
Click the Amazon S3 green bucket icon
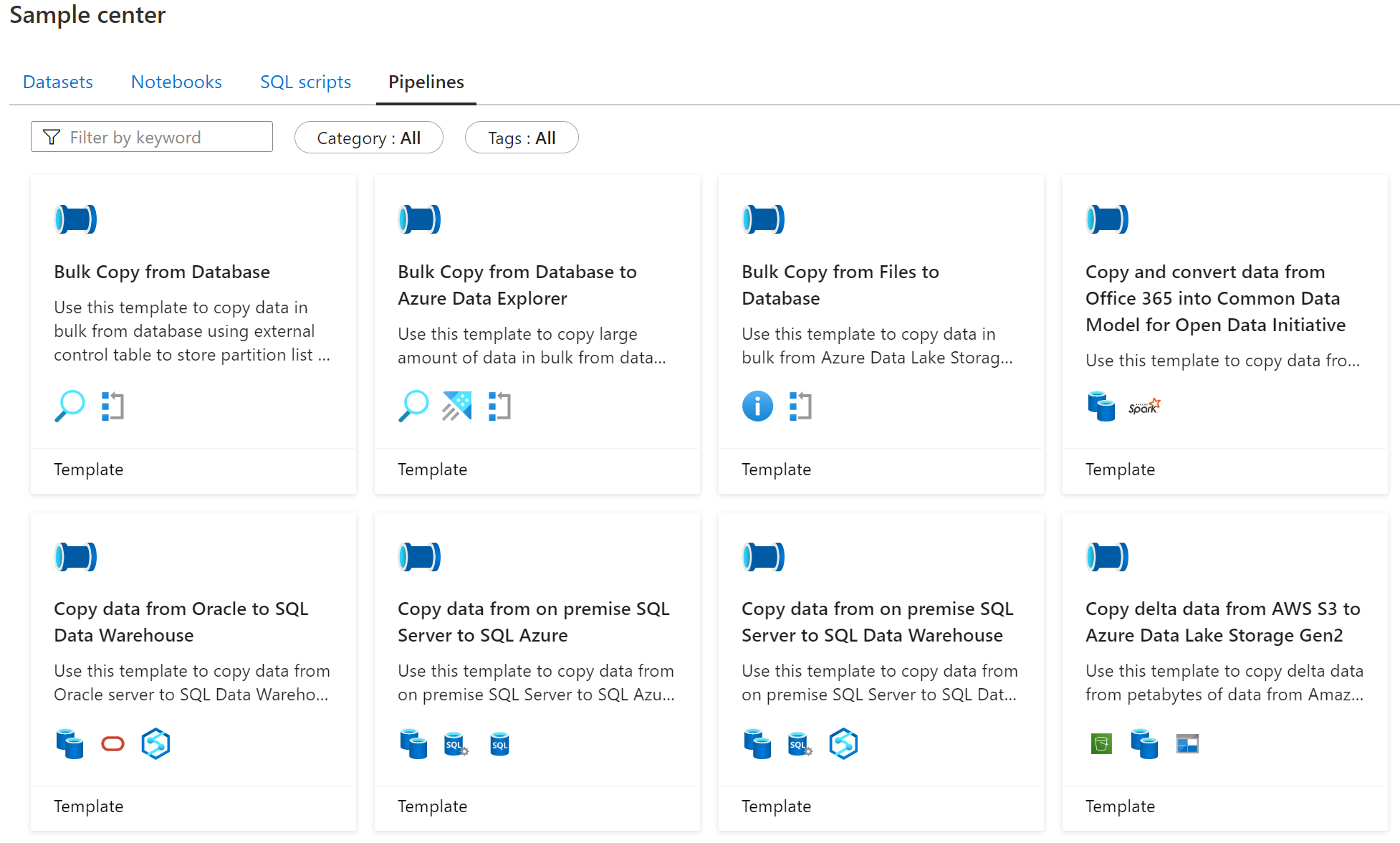(1101, 744)
